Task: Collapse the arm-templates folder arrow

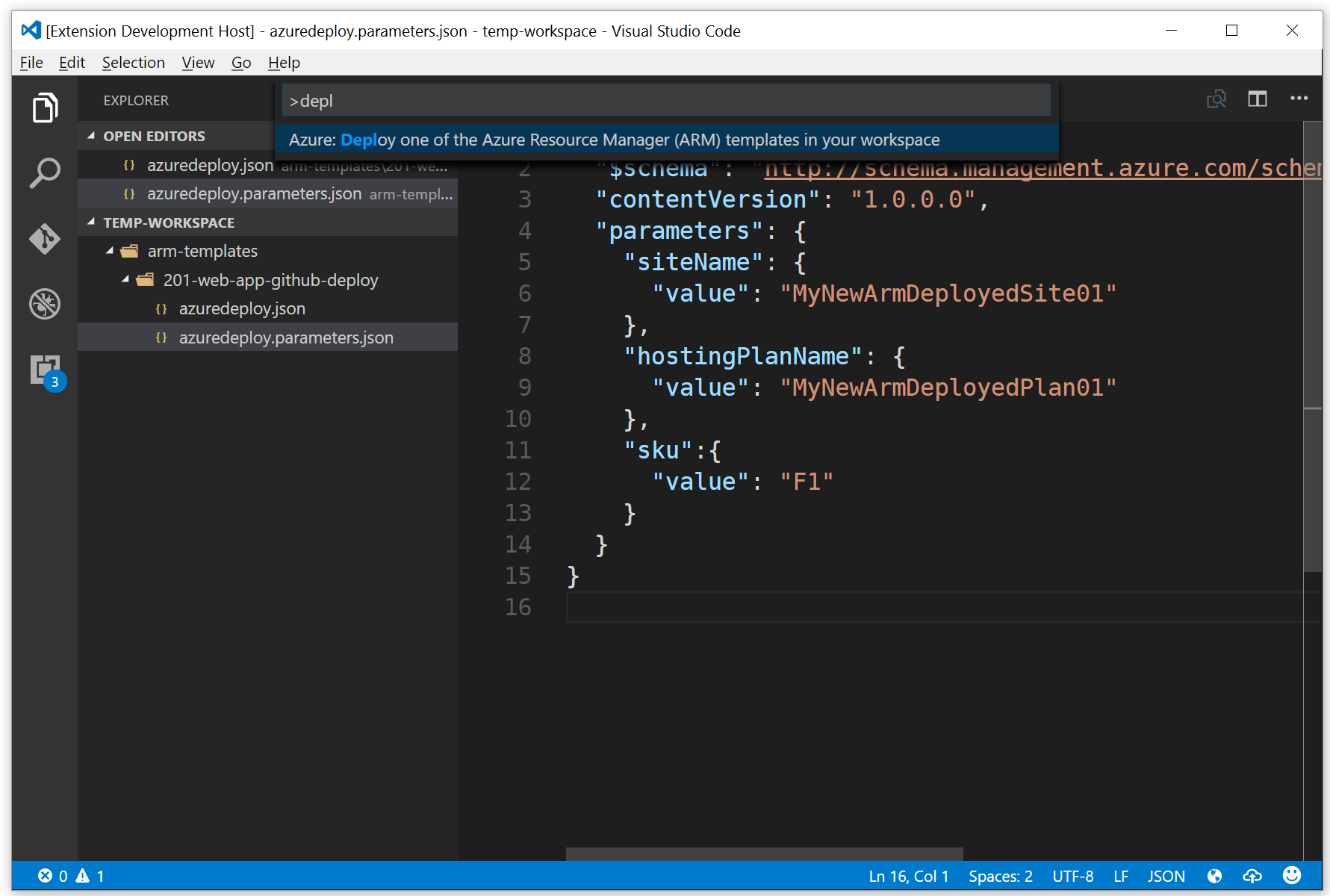Action: coord(110,251)
